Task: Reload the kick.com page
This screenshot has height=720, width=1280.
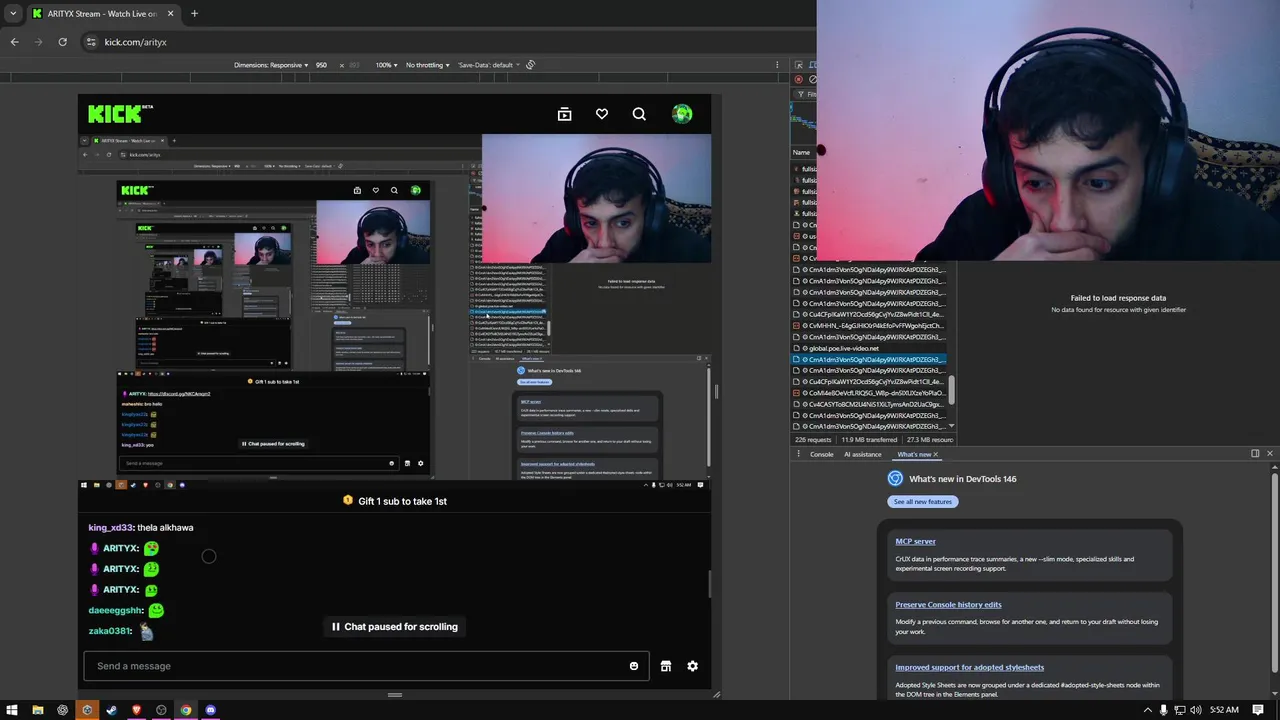Action: pos(62,42)
